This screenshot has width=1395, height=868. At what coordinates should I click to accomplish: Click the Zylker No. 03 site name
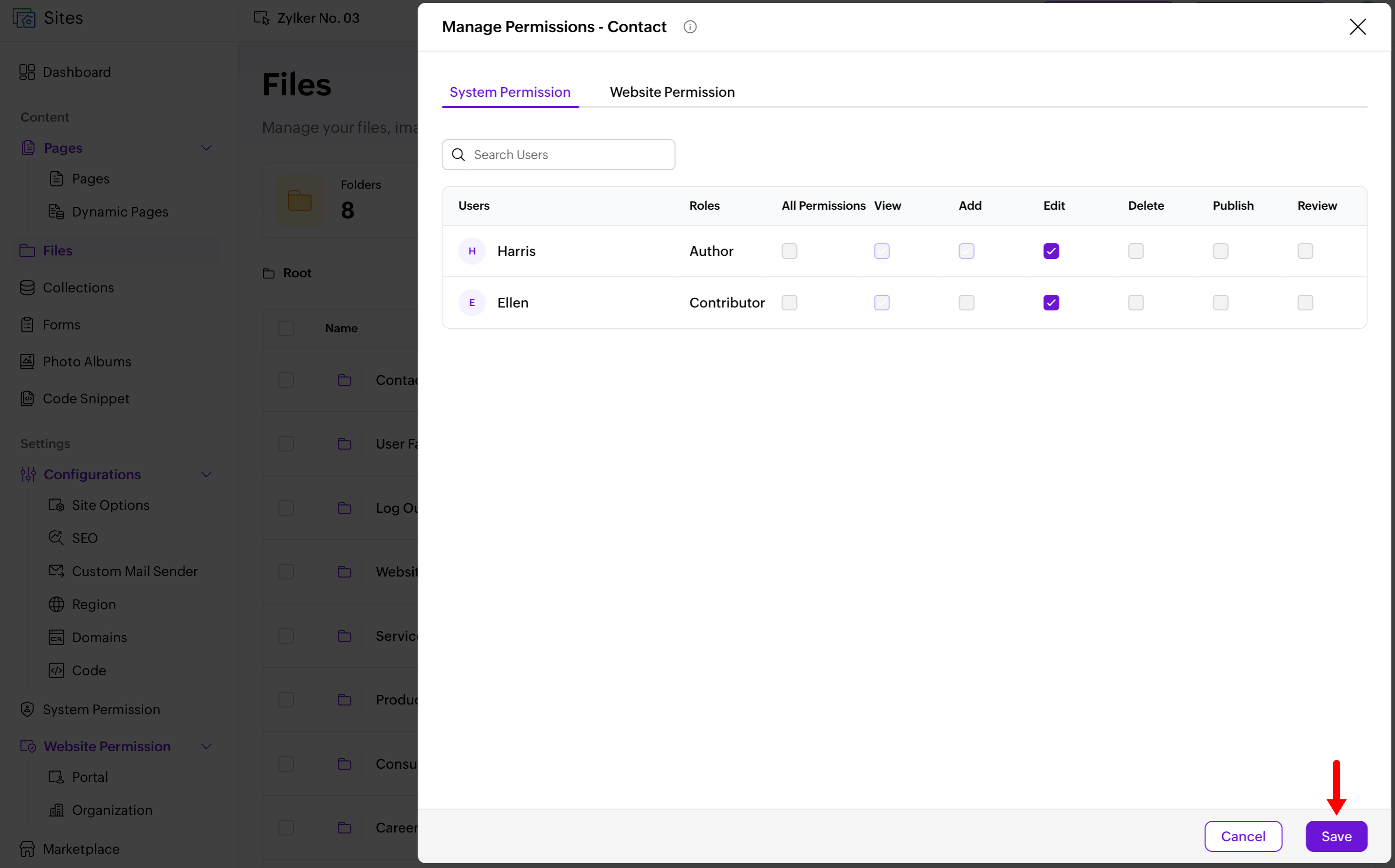tap(318, 18)
